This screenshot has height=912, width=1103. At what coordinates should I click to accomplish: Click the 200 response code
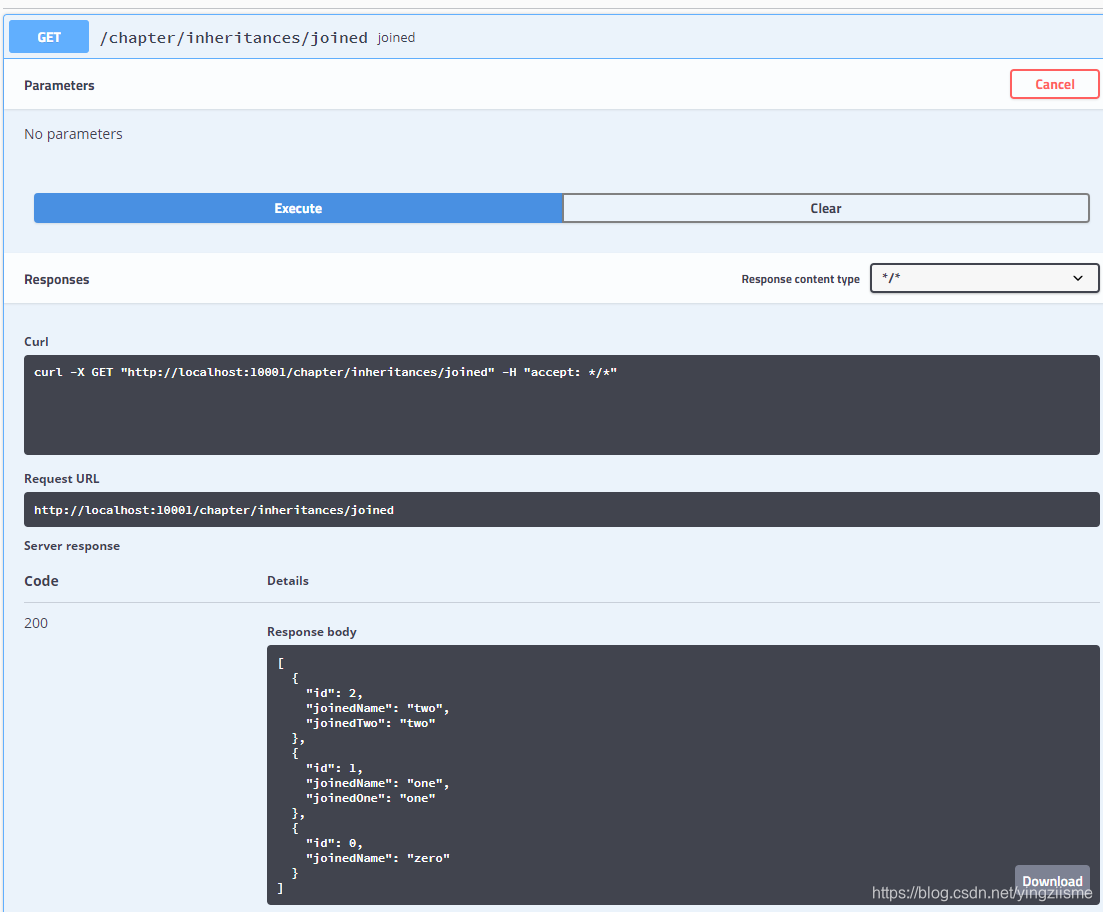pos(36,623)
